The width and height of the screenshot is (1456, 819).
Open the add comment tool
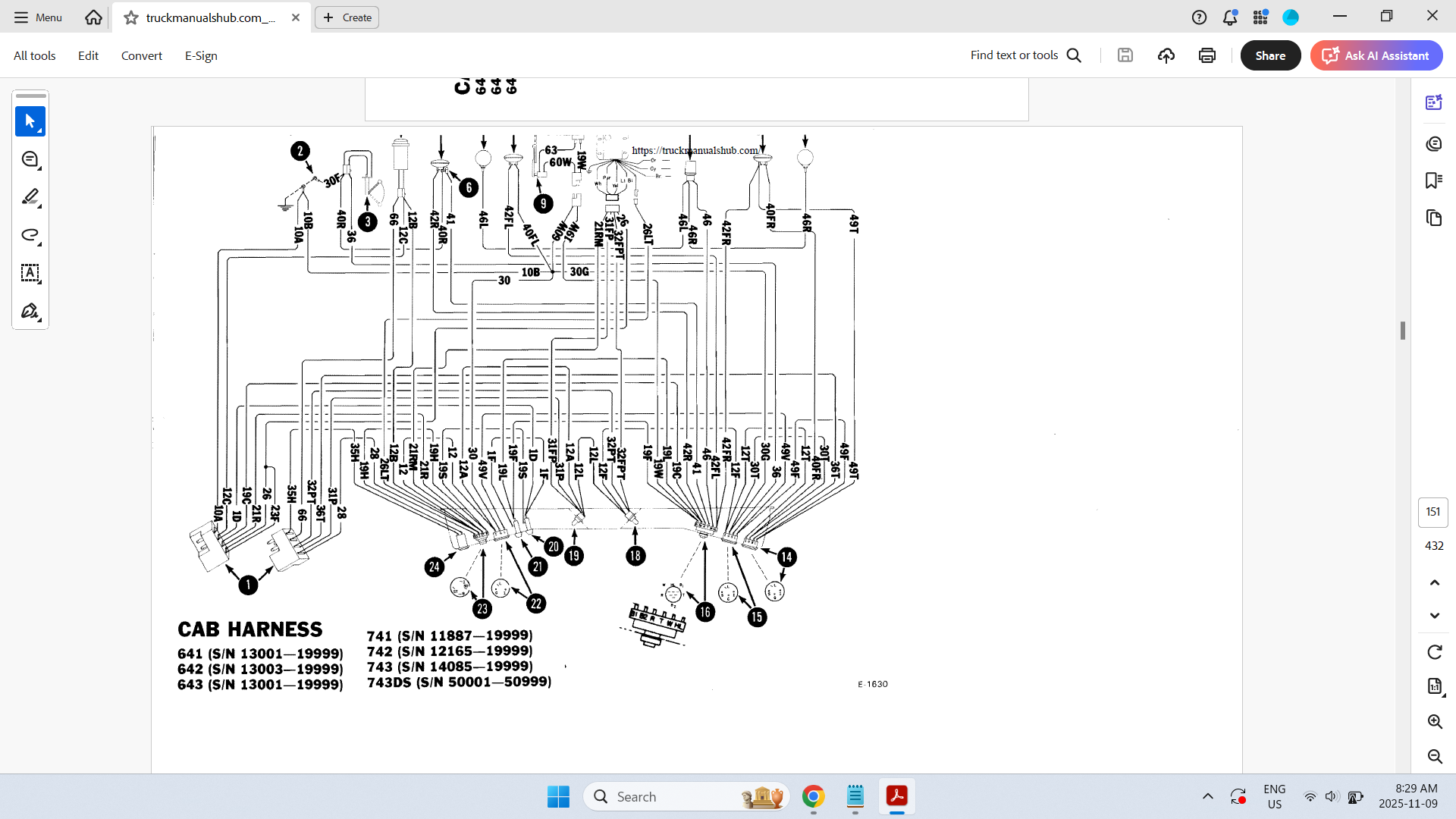30,159
